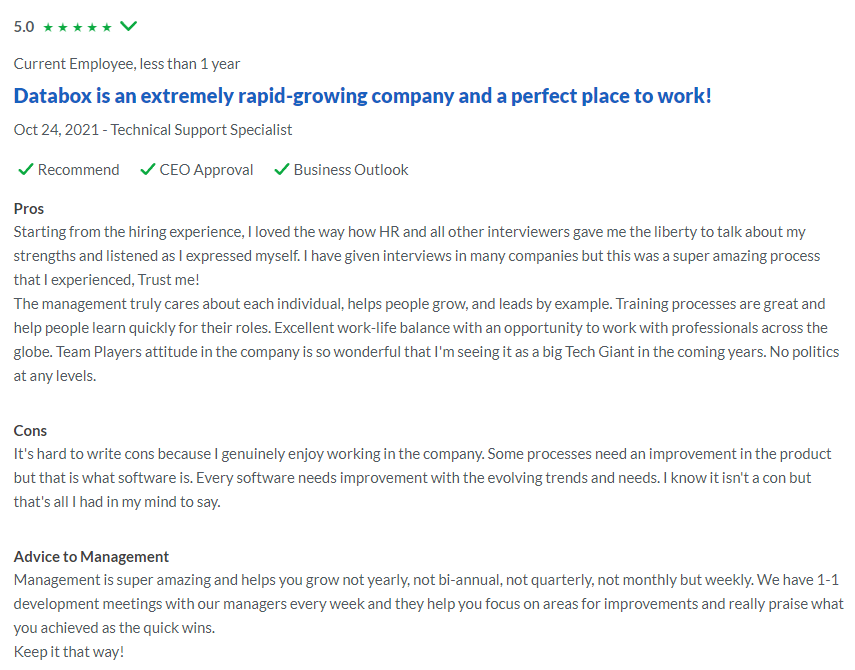The width and height of the screenshot is (855, 670).
Task: Open the Databox rapid-growing company review title
Action: coord(363,96)
